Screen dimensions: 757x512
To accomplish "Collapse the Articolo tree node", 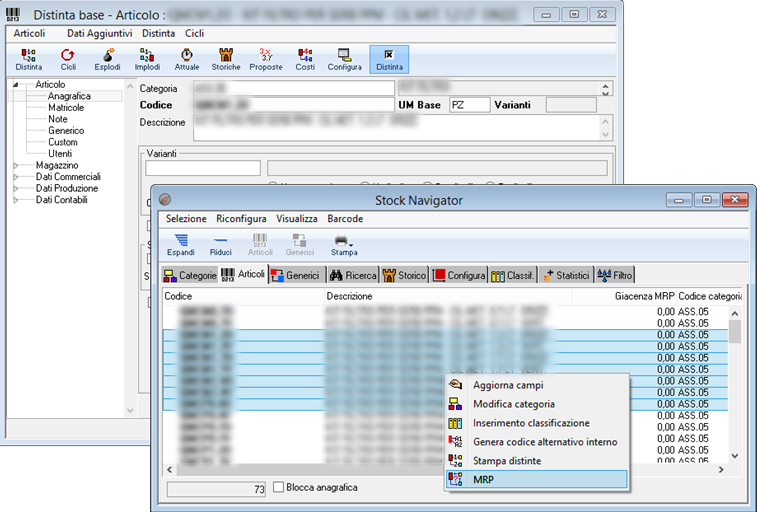I will 15,84.
